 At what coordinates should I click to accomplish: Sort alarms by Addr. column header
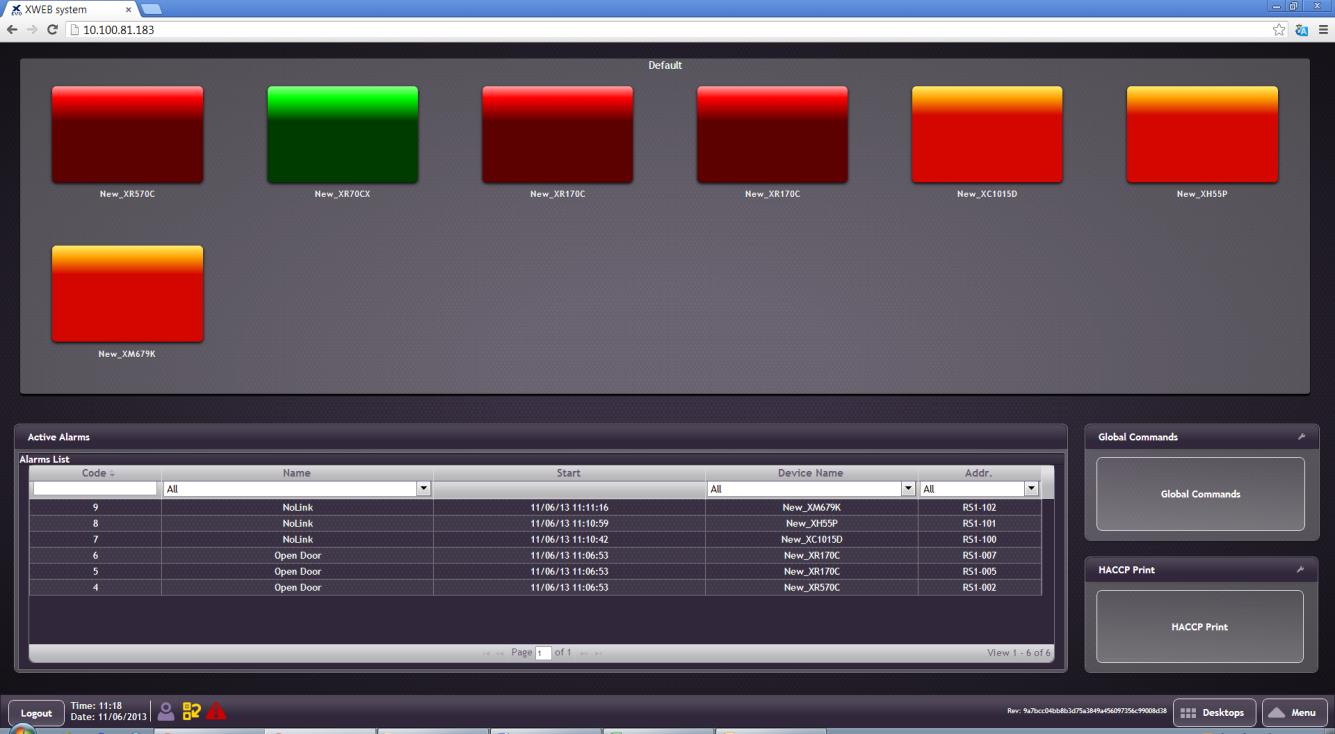[x=979, y=473]
